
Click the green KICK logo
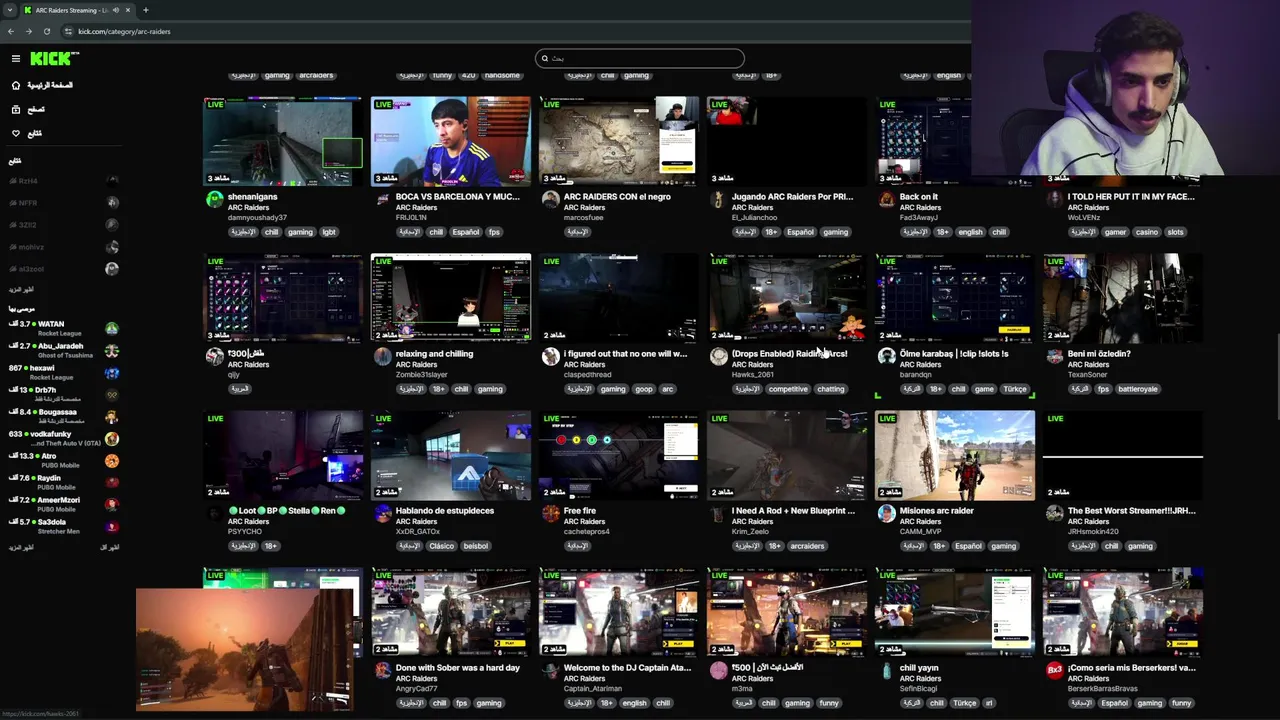[49, 59]
